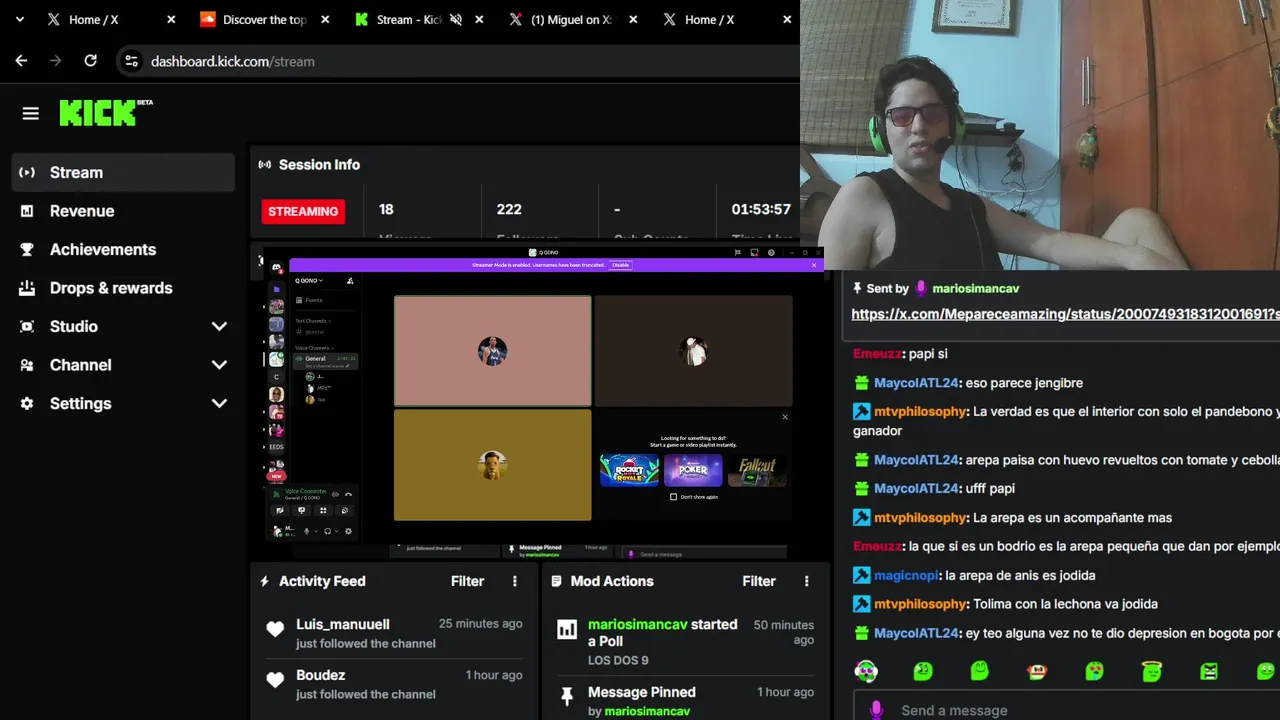Open Activity Feed more options menu

point(515,581)
